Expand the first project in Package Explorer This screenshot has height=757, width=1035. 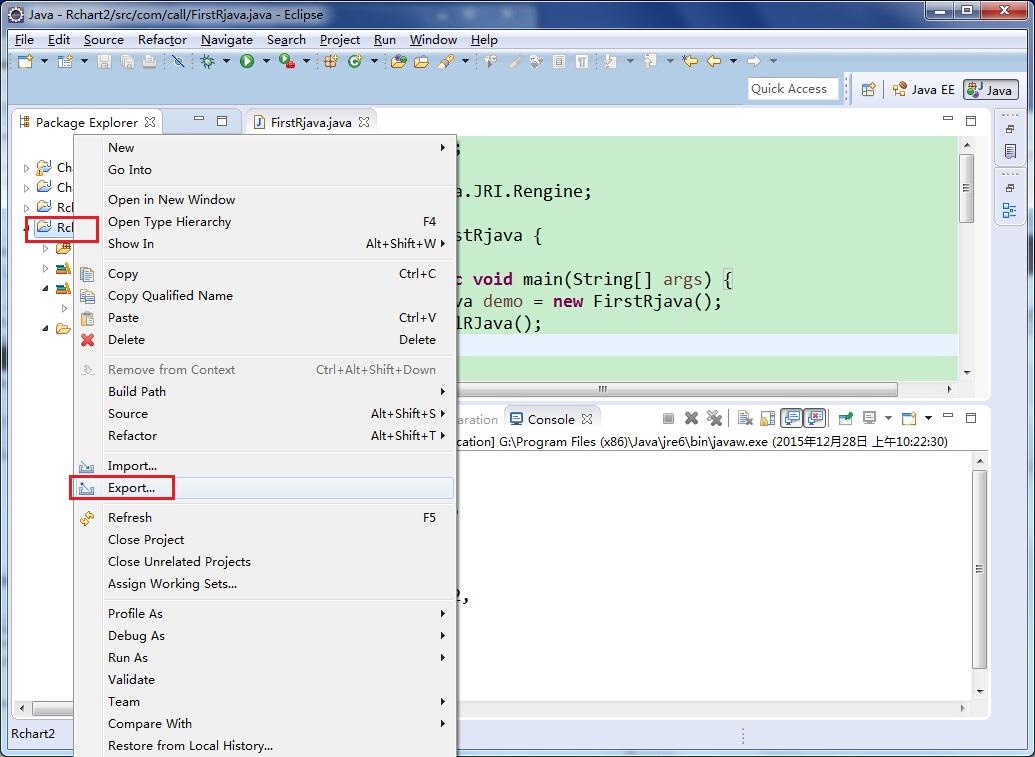click(x=26, y=168)
